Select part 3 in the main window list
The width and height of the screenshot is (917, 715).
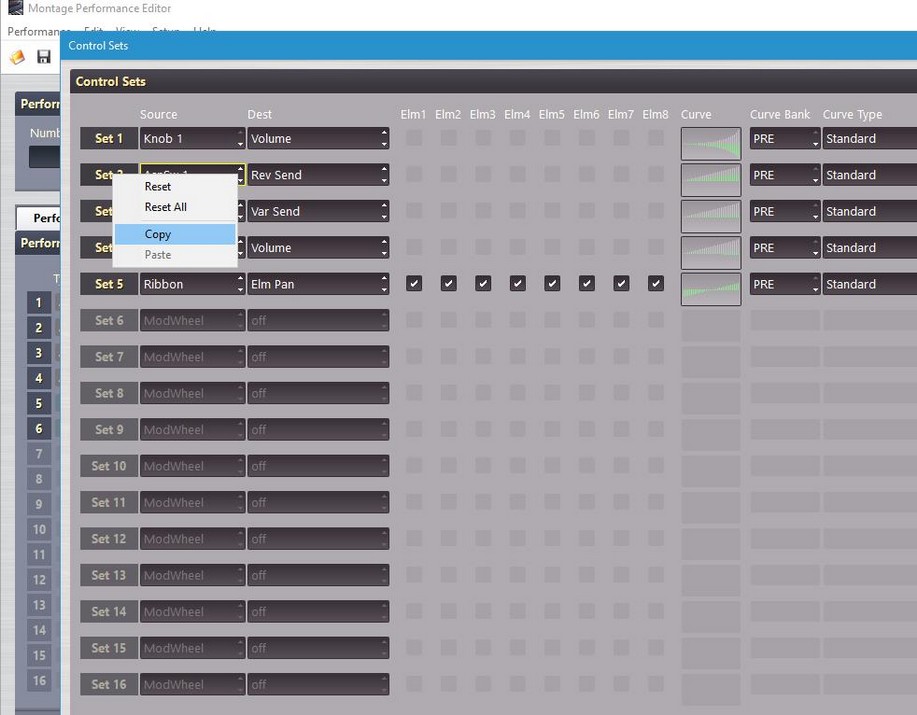39,353
